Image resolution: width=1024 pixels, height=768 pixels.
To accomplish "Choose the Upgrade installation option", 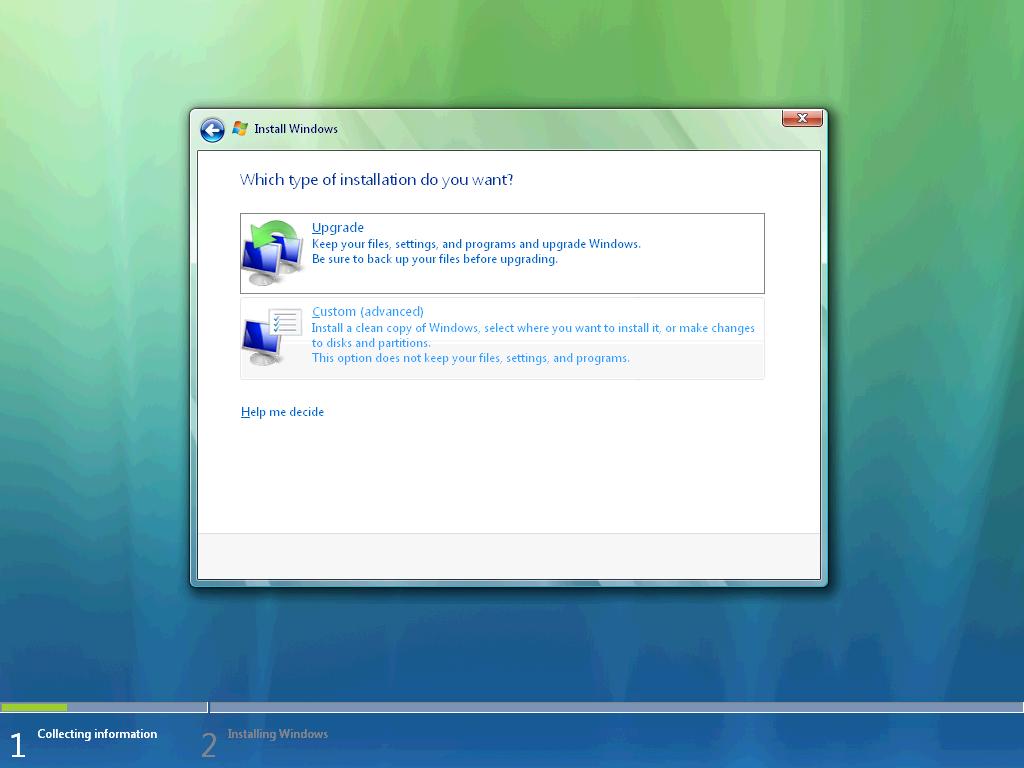I will coord(502,253).
